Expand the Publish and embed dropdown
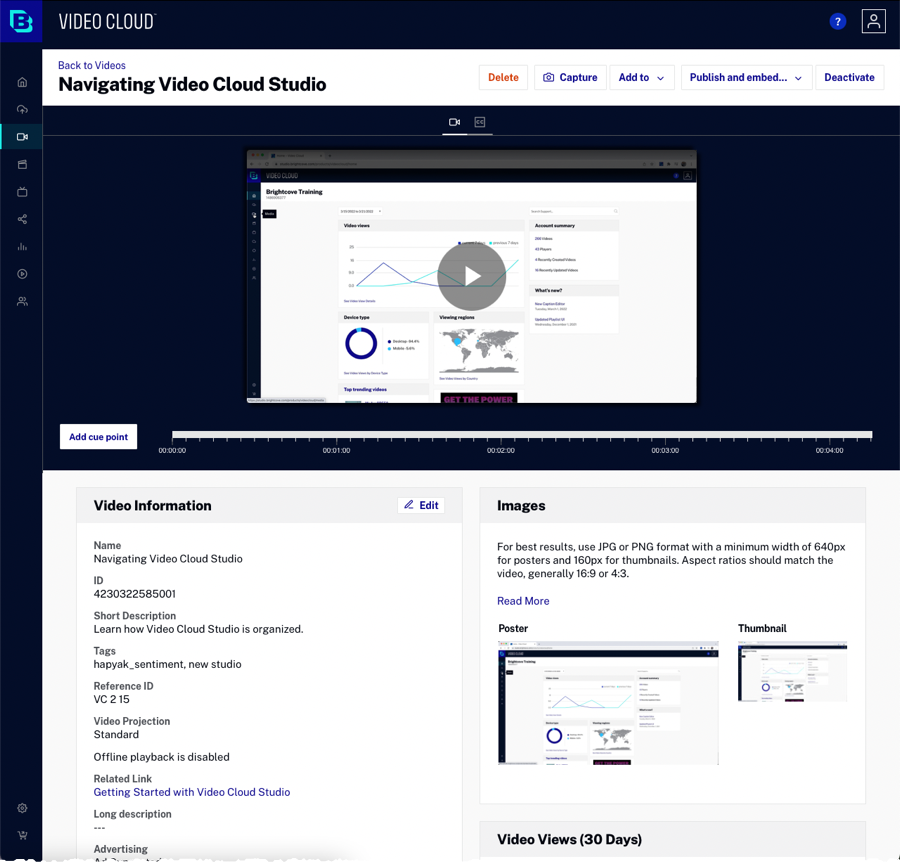Screen dimensions: 900x862 click(745, 78)
